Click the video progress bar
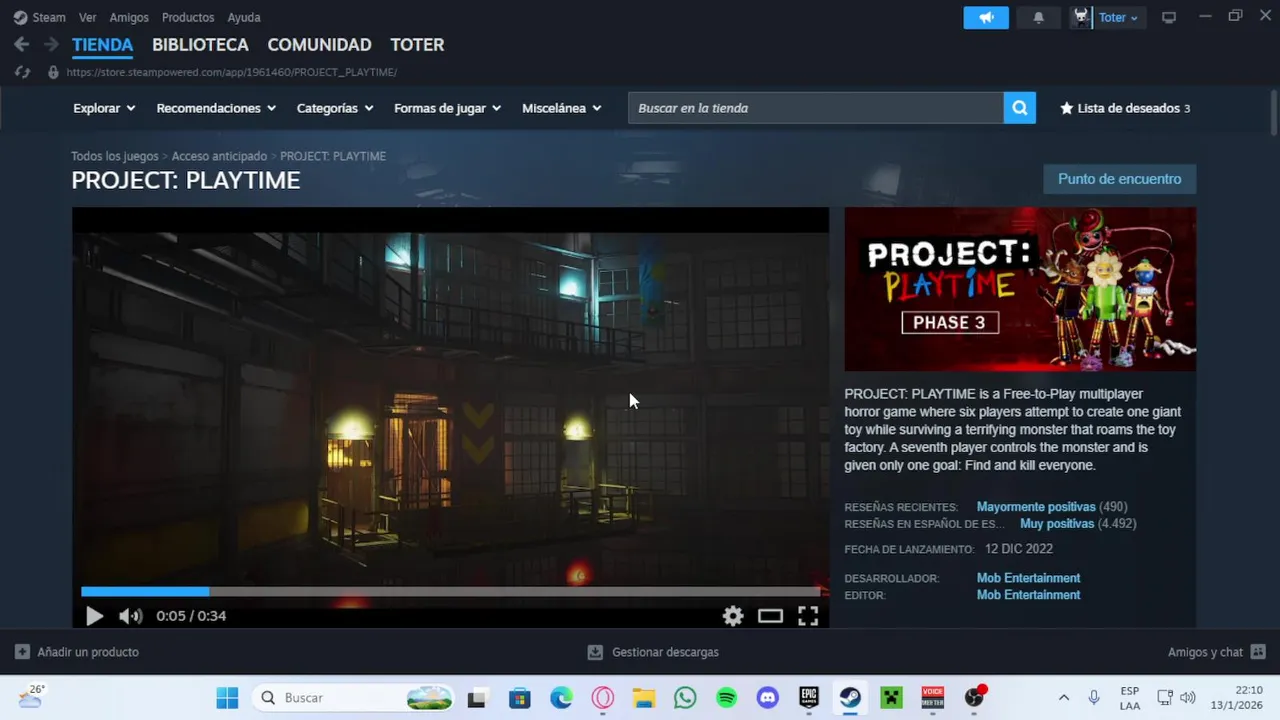The height and width of the screenshot is (720, 1280). [450, 592]
